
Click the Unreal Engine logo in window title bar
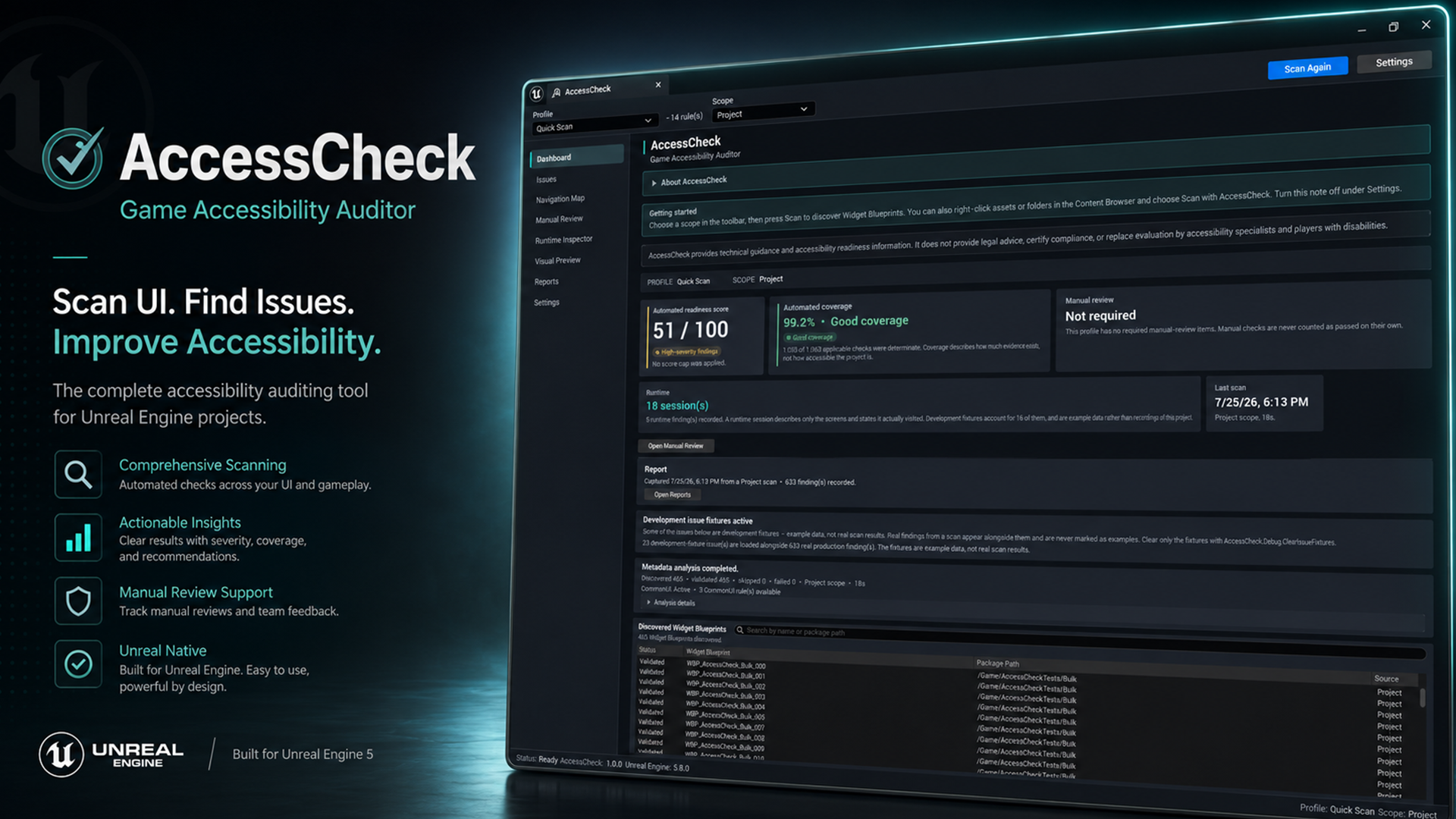537,94
